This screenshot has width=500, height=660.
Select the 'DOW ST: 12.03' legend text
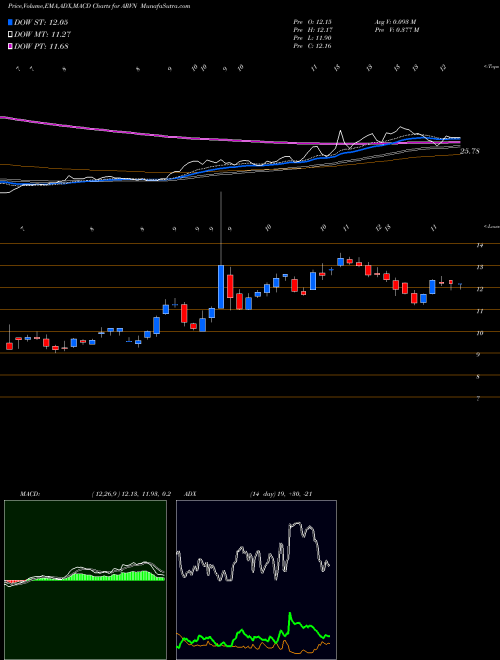[x=41, y=22]
